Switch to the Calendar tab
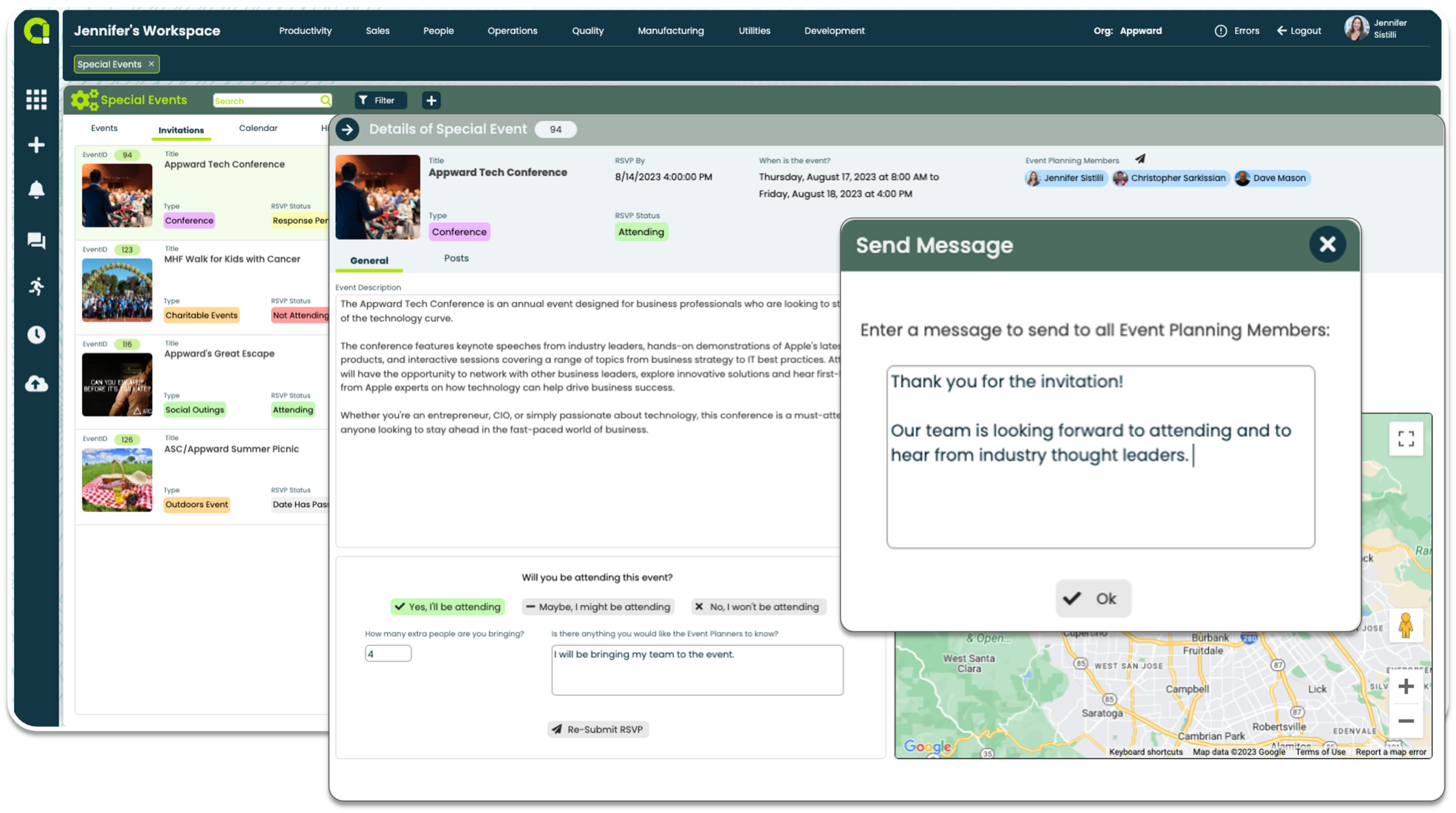 click(258, 128)
